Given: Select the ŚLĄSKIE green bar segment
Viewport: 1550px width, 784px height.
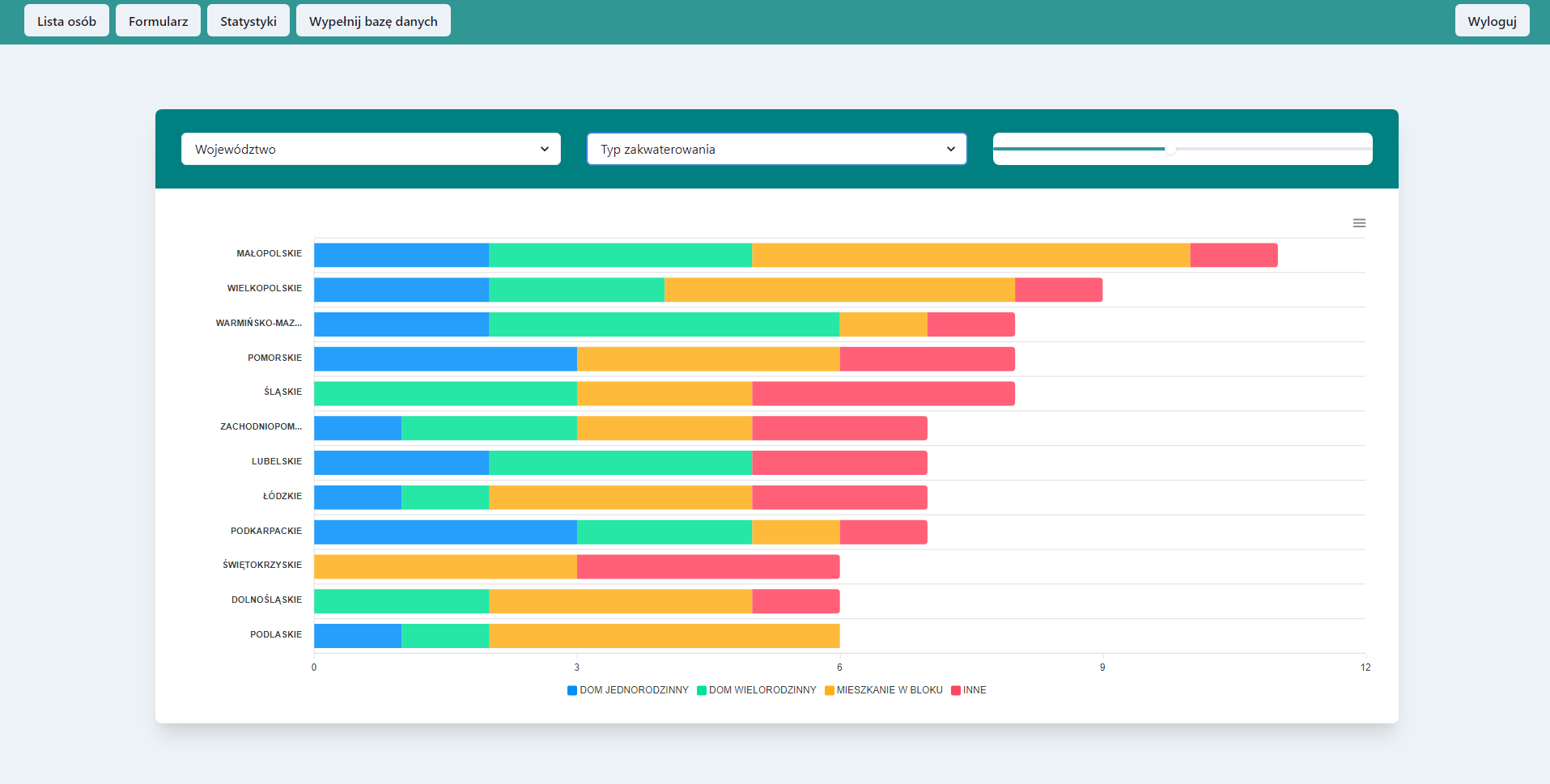Looking at the screenshot, I should (x=445, y=393).
